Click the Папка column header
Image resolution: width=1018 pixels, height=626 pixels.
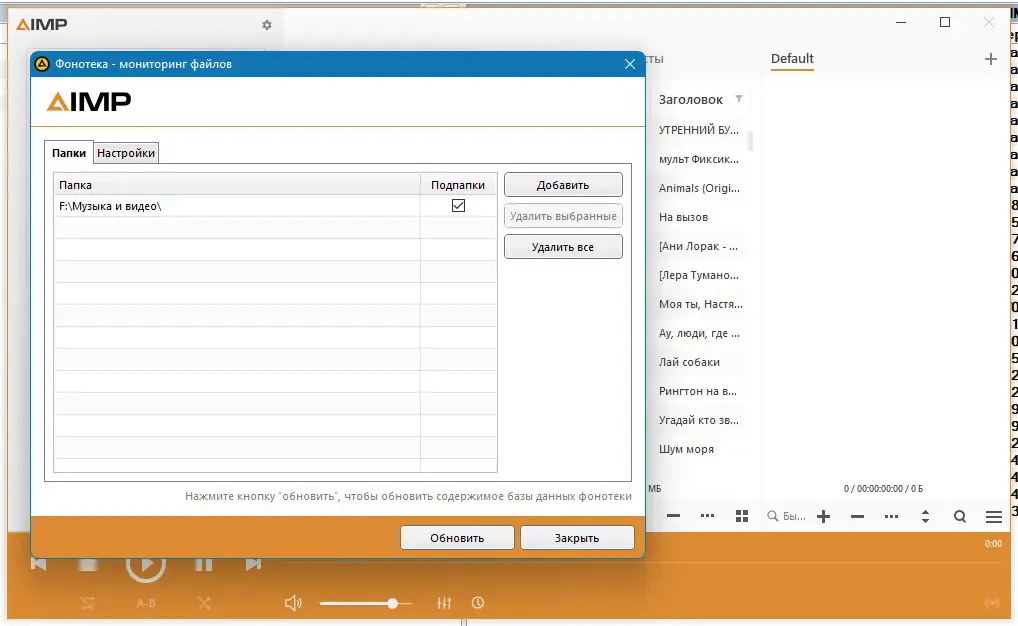[237, 184]
